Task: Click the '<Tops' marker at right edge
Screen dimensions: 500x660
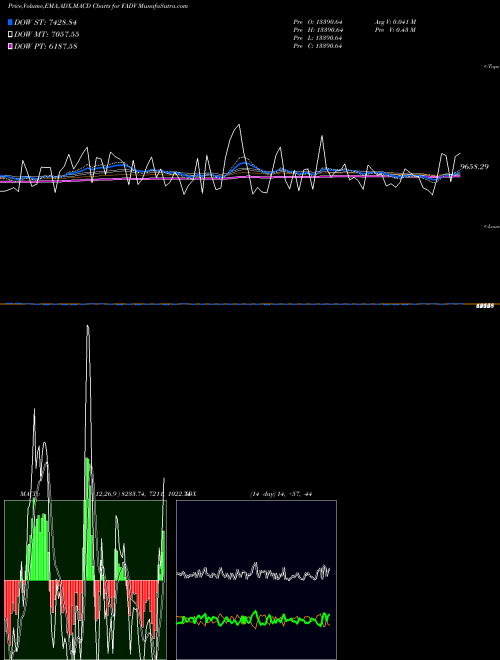Action: pyautogui.click(x=492, y=67)
